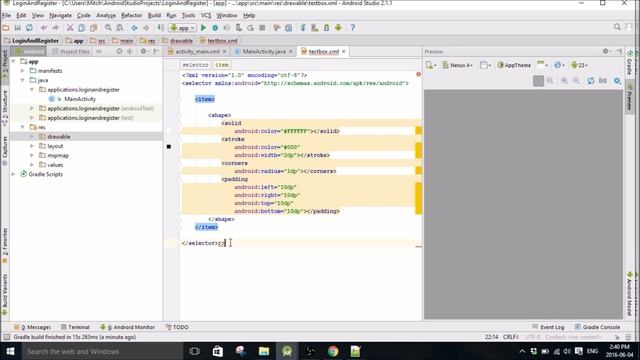Click the Open folder toolbar icon
The height and width of the screenshot is (360, 640).
pyautogui.click(x=6, y=28)
